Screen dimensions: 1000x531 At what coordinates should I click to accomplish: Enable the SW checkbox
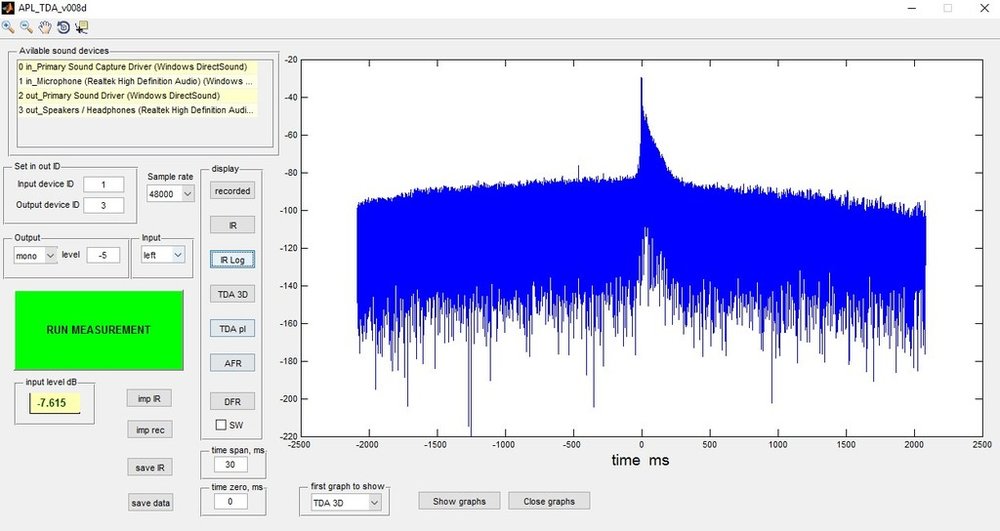click(221, 425)
